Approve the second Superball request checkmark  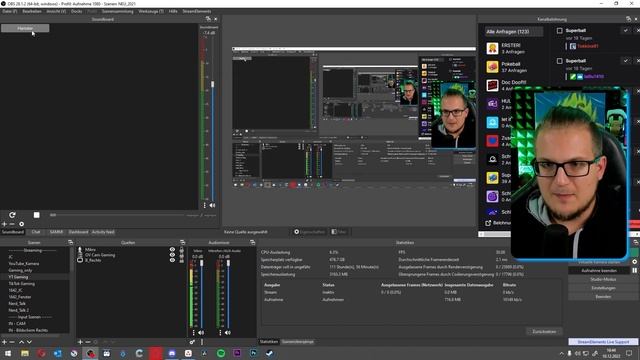pyautogui.click(x=625, y=60)
